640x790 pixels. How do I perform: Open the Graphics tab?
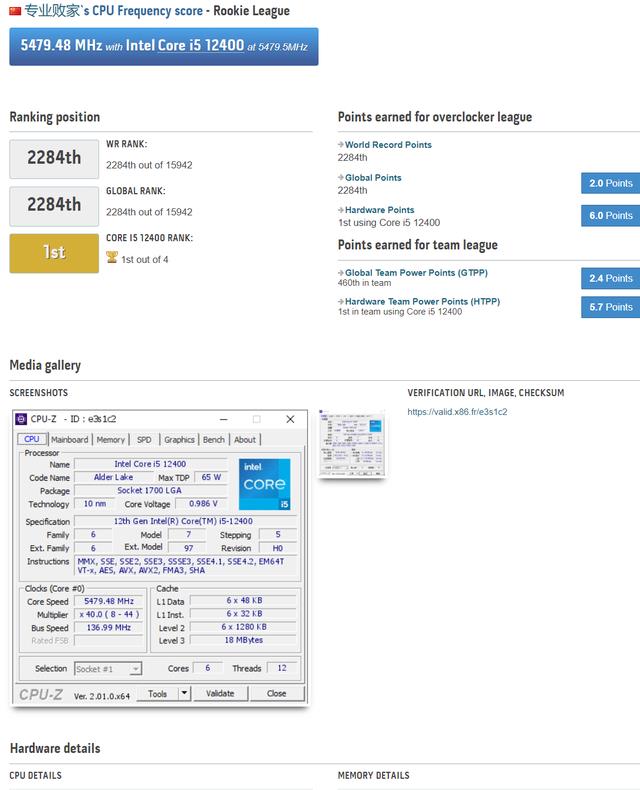point(179,440)
